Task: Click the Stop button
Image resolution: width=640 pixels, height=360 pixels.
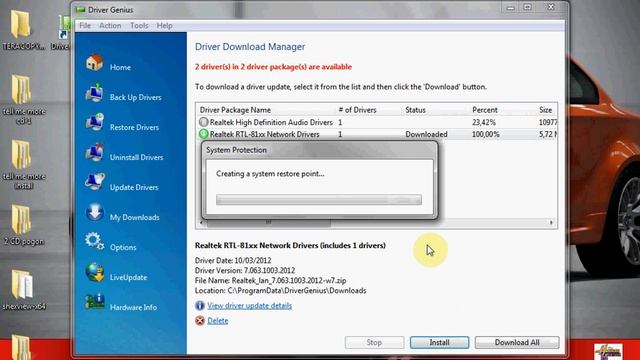Action: pos(374,342)
